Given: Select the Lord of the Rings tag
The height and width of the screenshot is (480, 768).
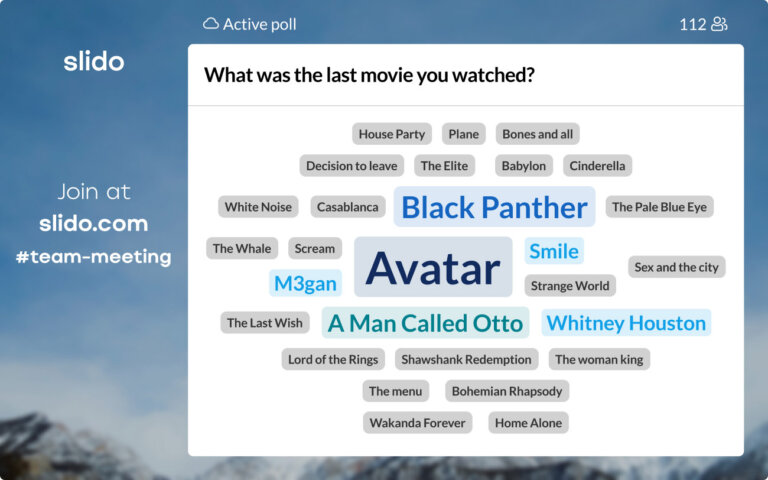Looking at the screenshot, I should pos(333,359).
